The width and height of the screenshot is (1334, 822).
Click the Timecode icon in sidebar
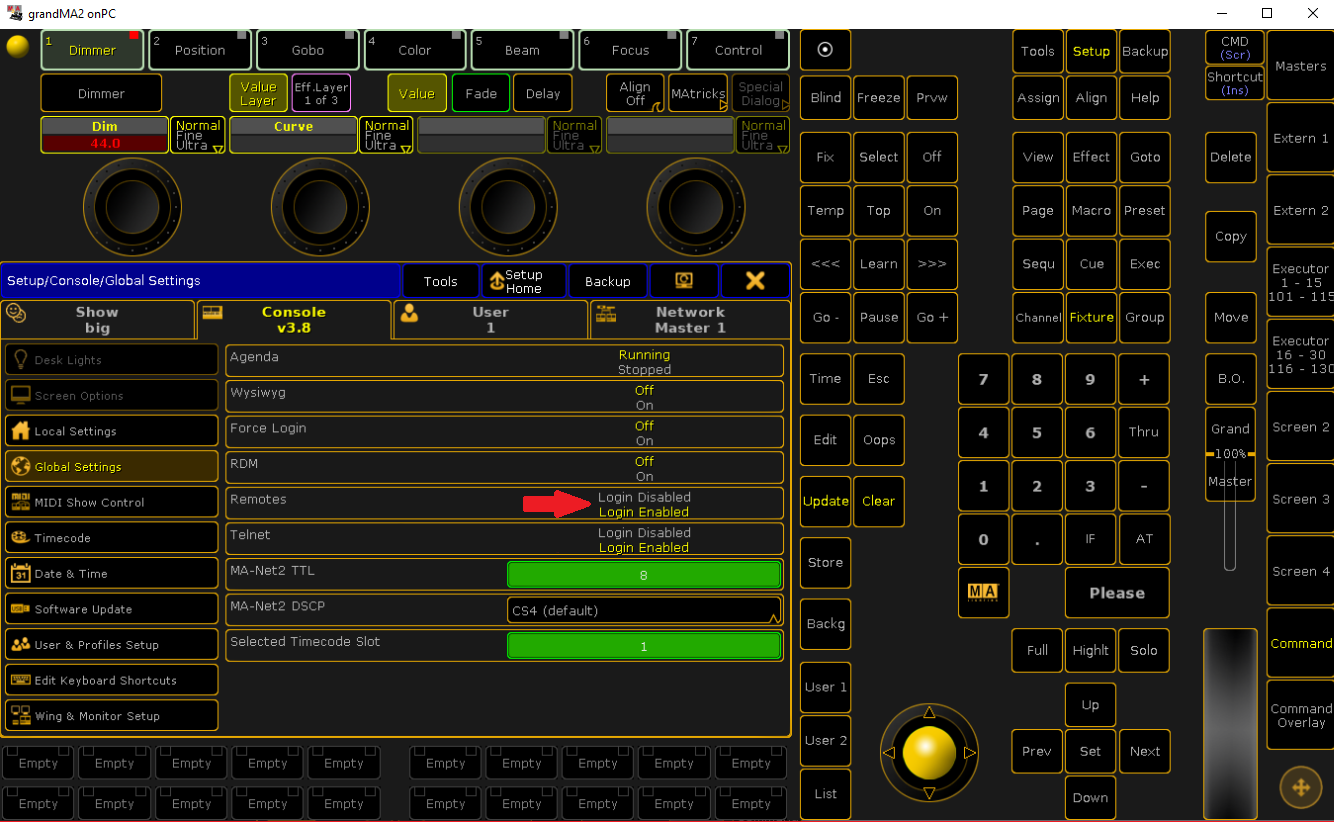pos(20,538)
